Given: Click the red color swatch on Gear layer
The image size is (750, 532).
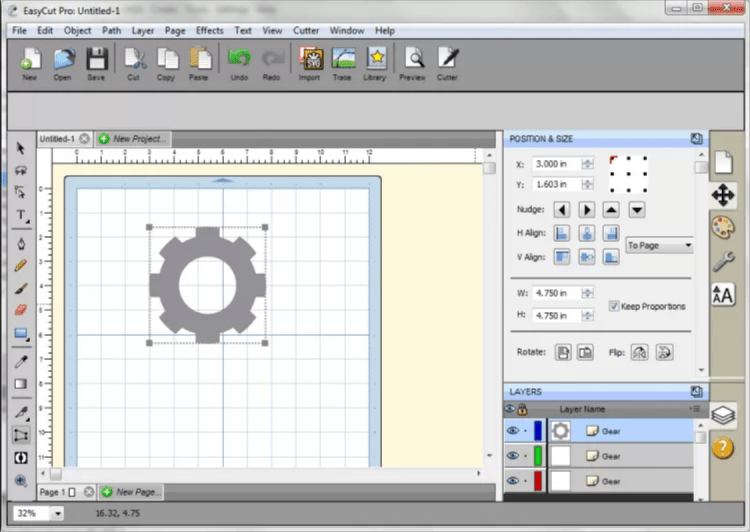Looking at the screenshot, I should [x=538, y=481].
